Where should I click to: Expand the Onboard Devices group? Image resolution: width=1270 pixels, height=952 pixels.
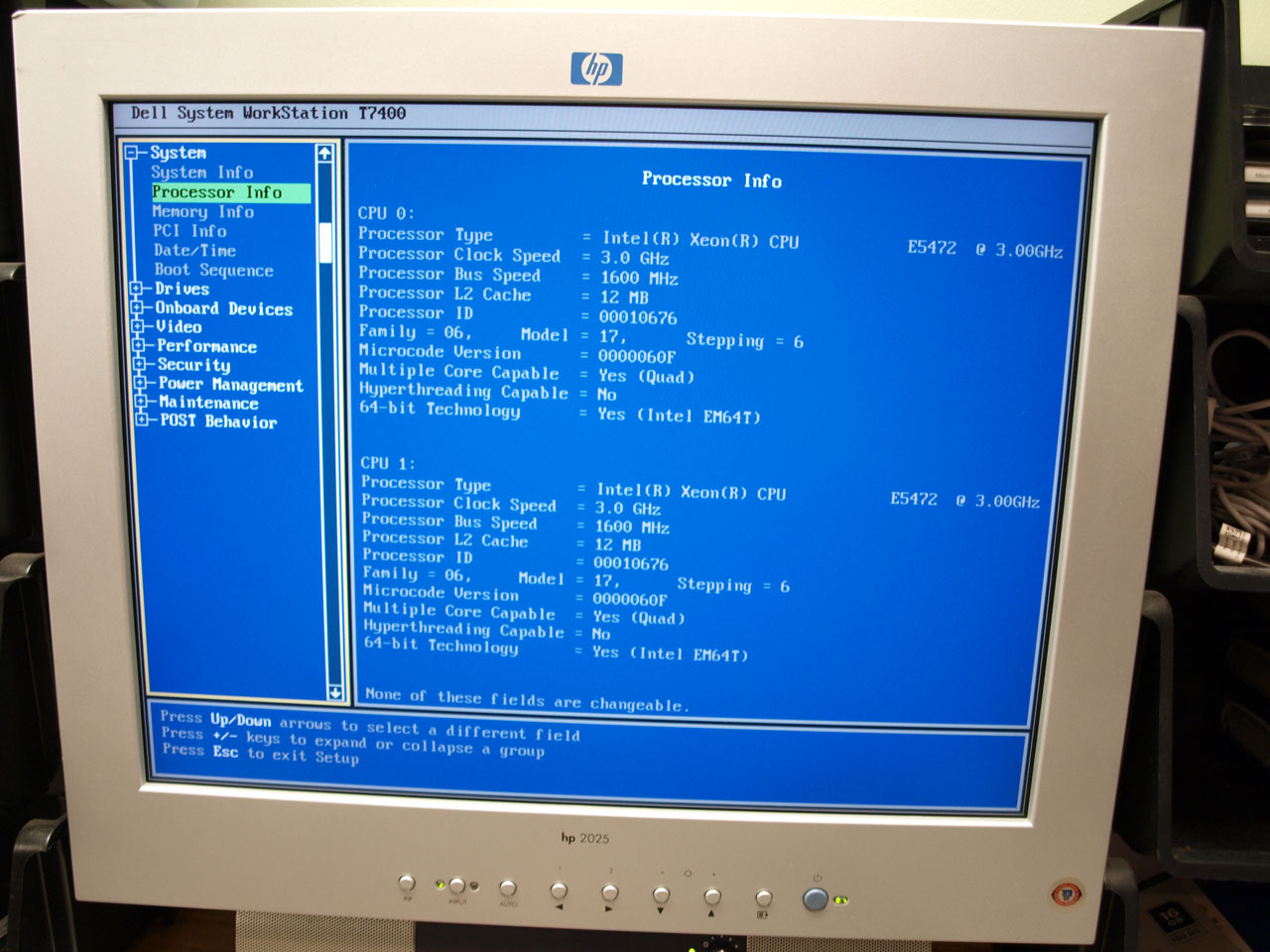tap(138, 307)
